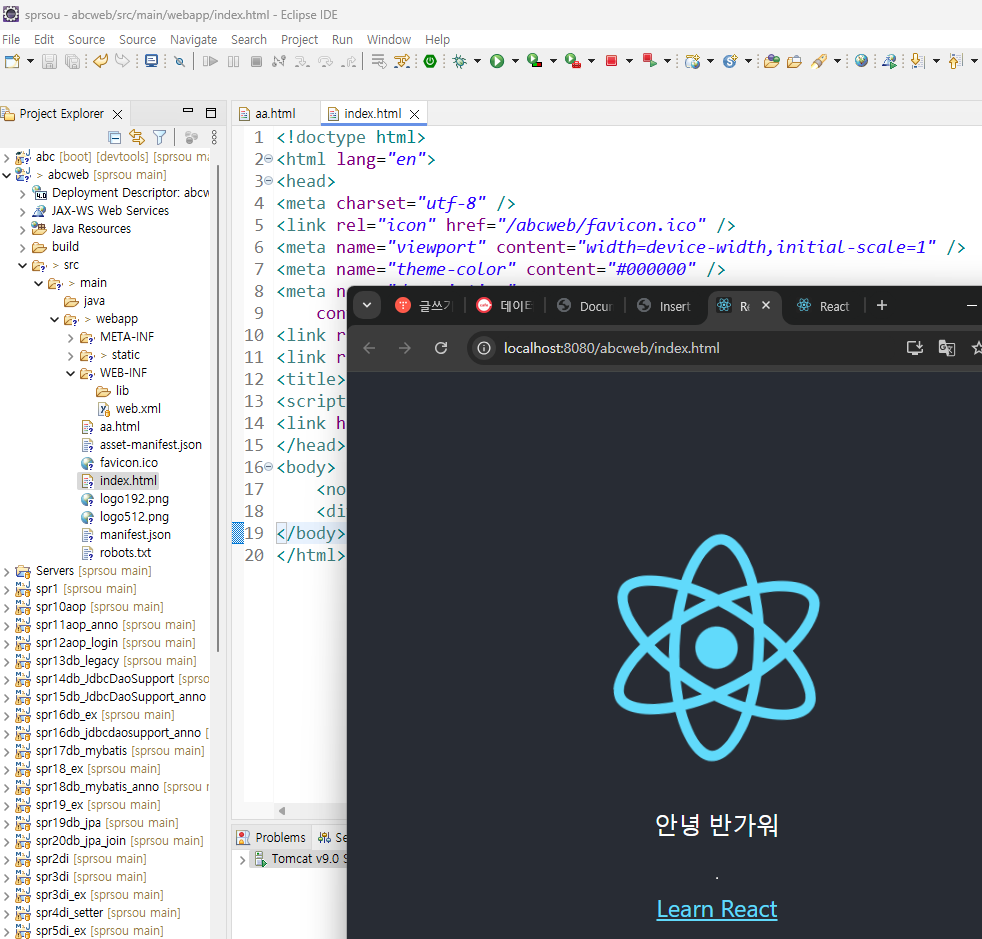Image resolution: width=982 pixels, height=939 pixels.
Task: Click the Open Task folder icon
Action: tap(794, 61)
